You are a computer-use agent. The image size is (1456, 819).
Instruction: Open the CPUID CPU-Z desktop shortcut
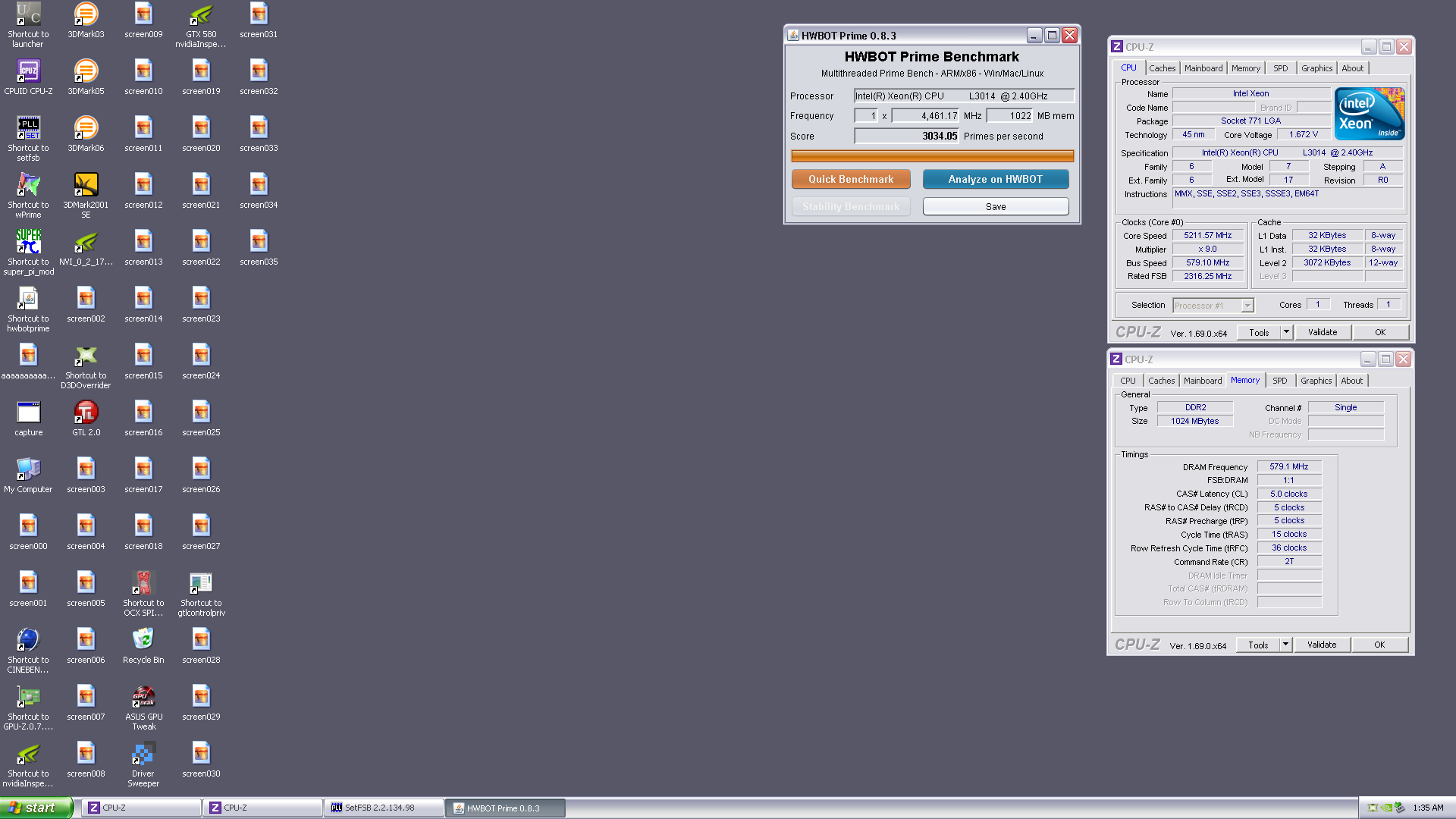coord(28,77)
